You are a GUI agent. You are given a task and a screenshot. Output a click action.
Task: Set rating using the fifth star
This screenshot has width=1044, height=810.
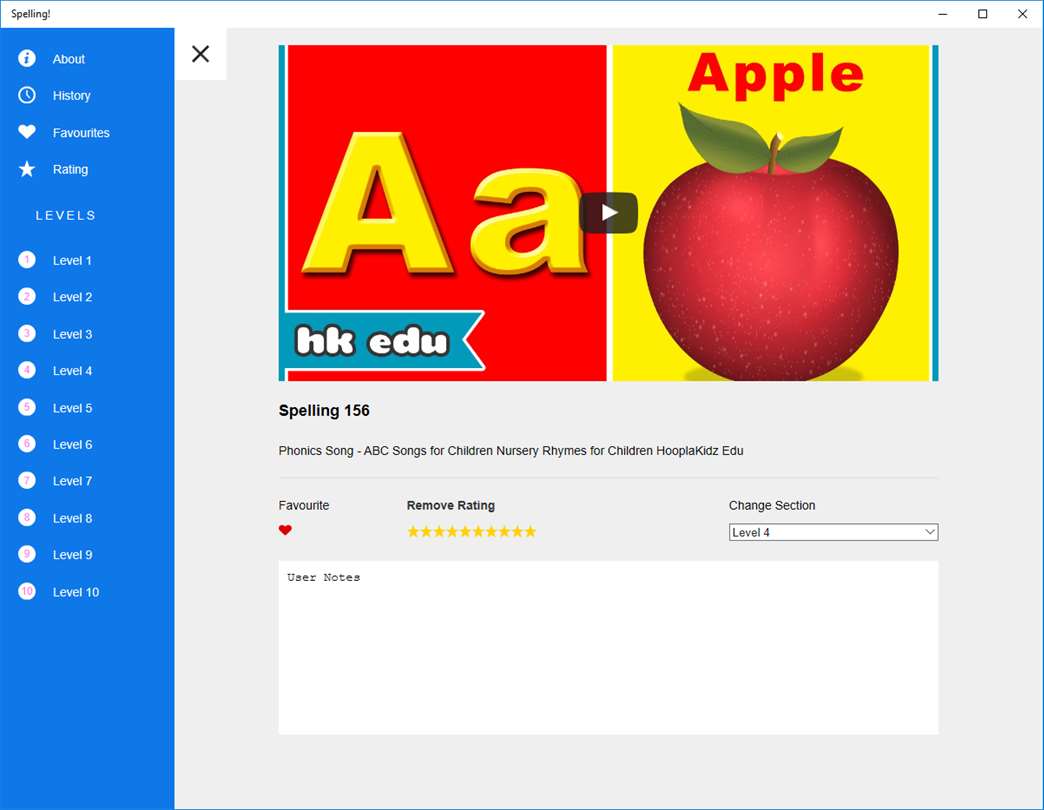tap(465, 531)
